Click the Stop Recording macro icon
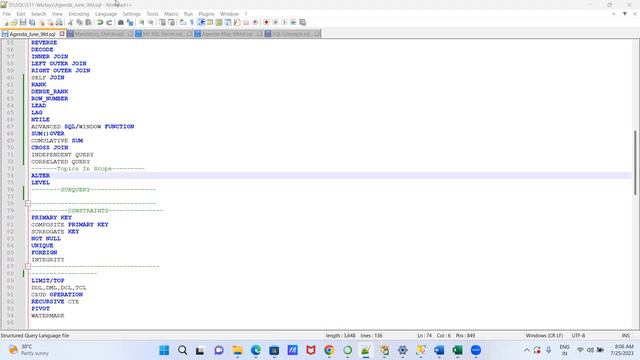The width and height of the screenshot is (640, 360). tap(276, 22)
